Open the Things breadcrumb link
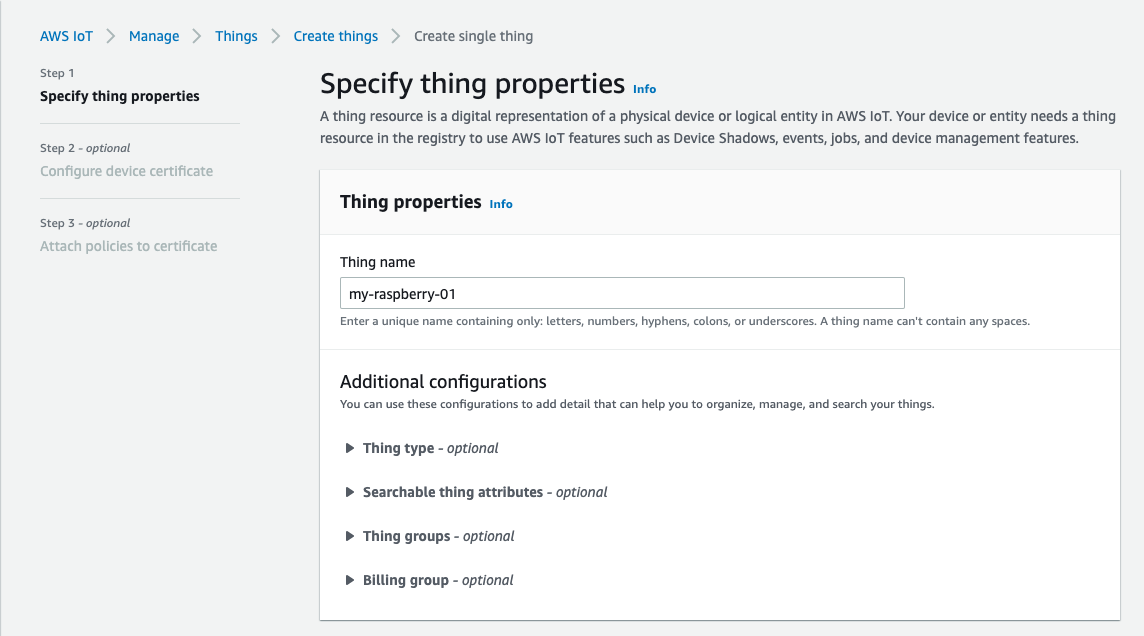The image size is (1144, 636). pyautogui.click(x=236, y=36)
